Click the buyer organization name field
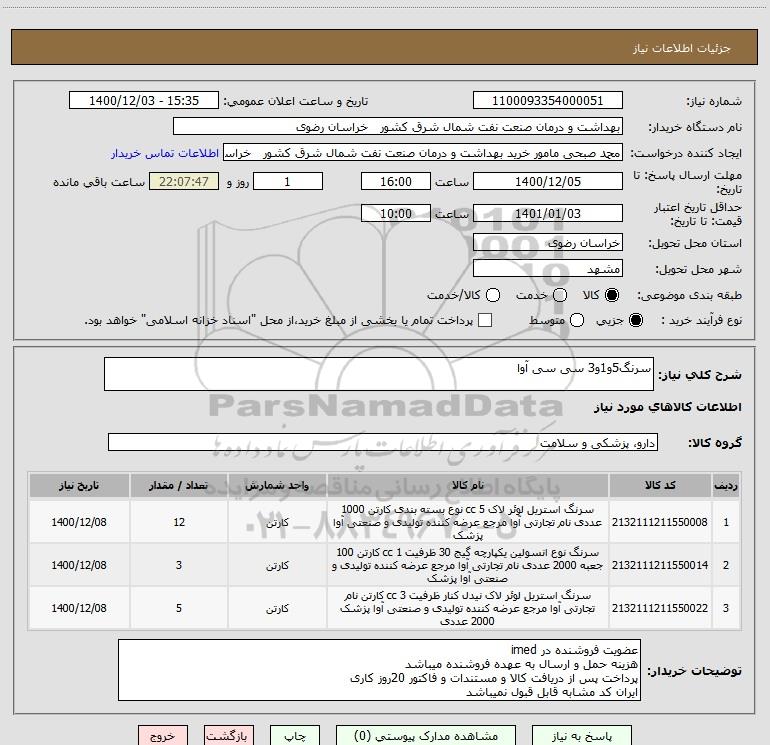770x745 pixels. pos(398,127)
